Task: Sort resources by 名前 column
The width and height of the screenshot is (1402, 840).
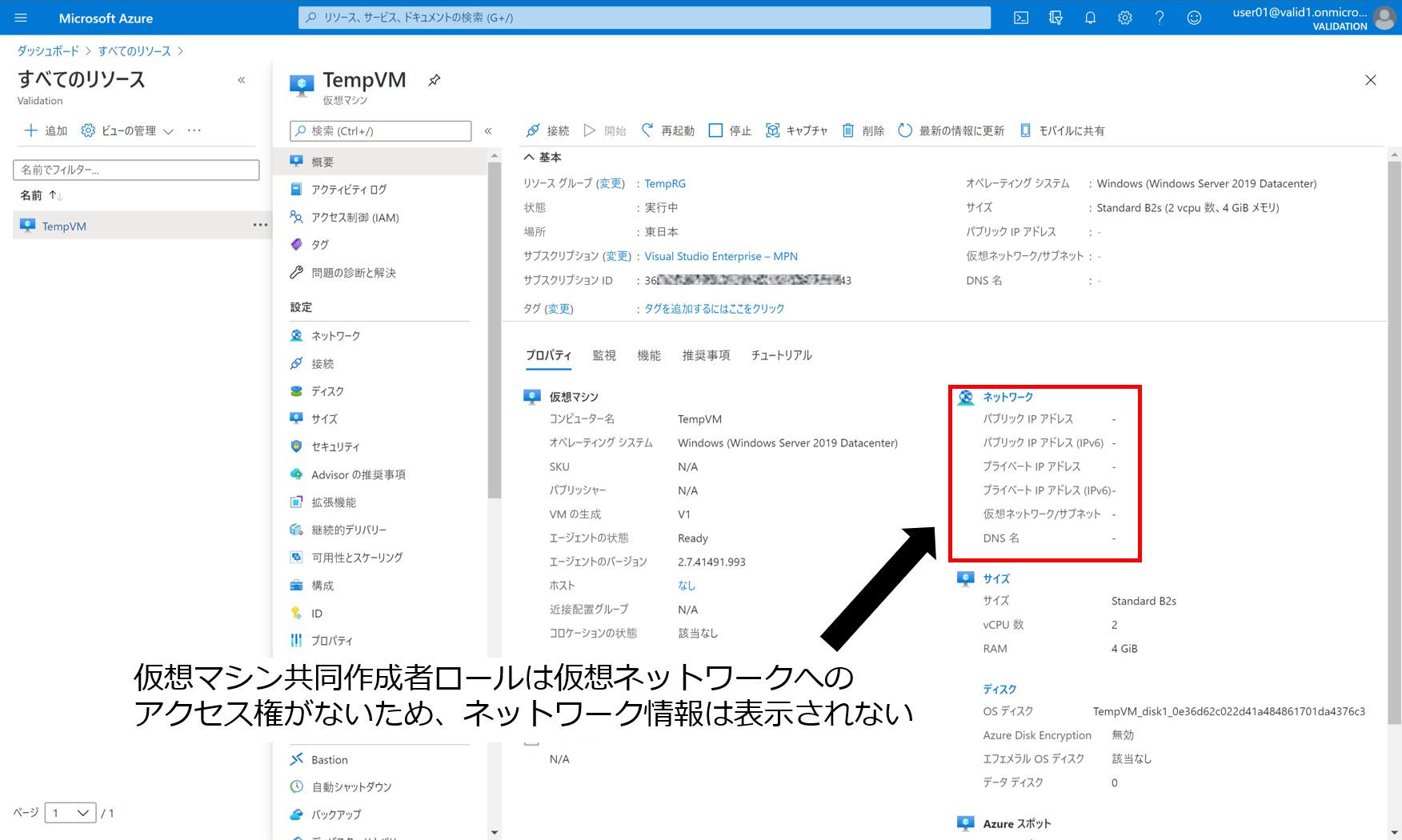Action: pos(41,195)
